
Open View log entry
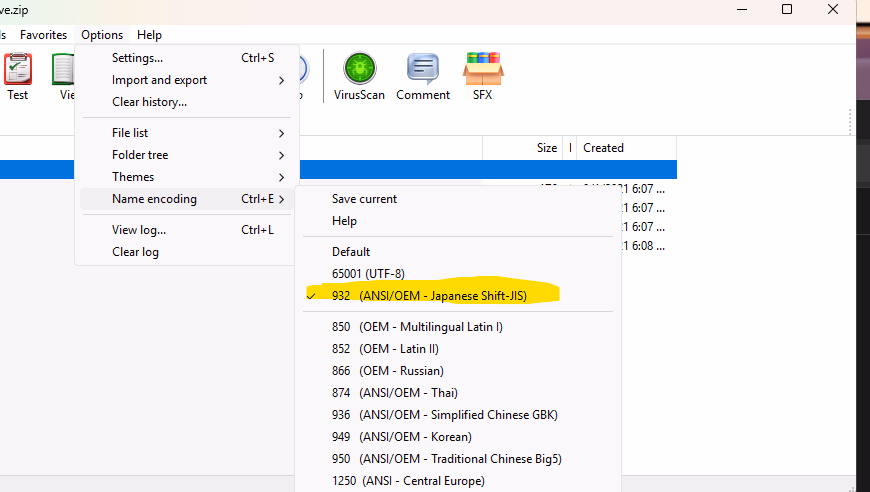tap(139, 230)
